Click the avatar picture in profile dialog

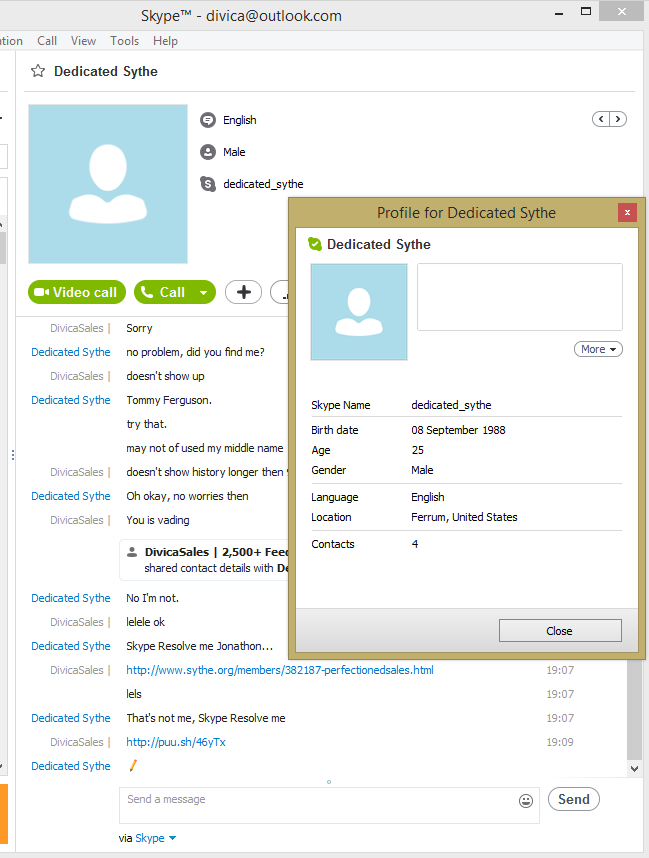point(359,312)
